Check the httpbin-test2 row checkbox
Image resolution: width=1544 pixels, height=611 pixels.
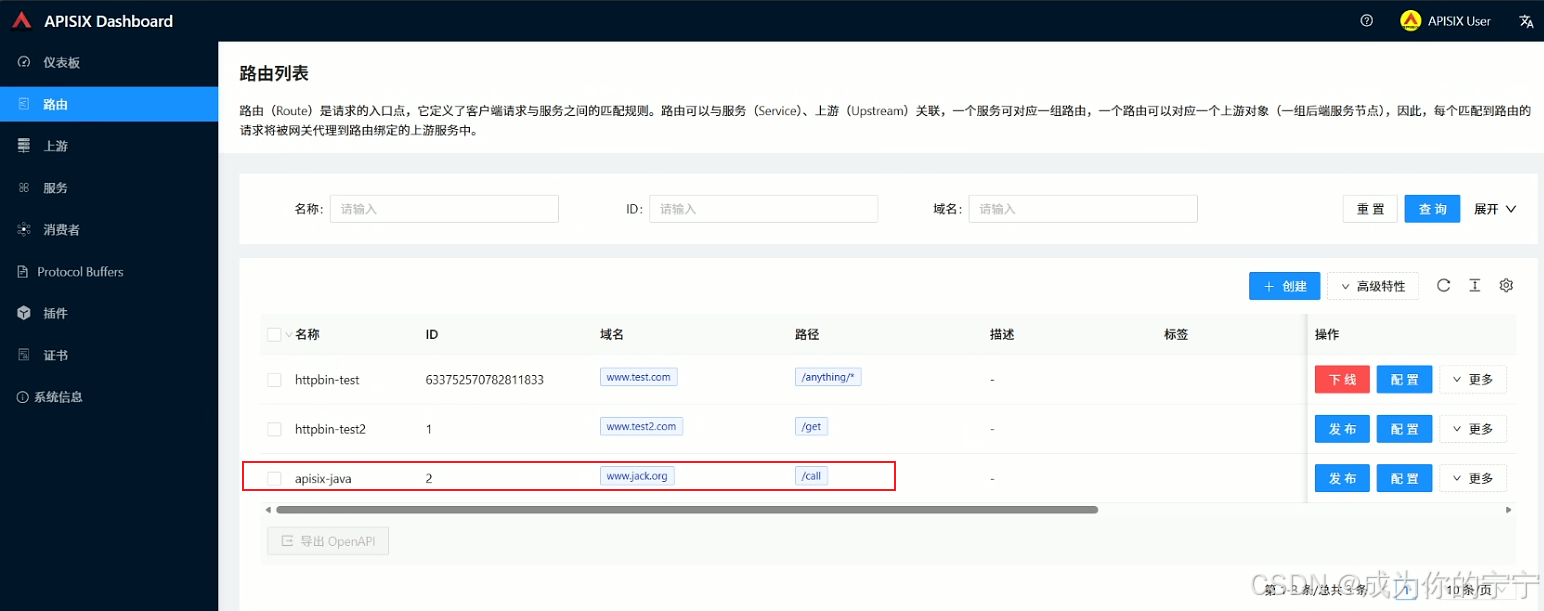click(274, 429)
